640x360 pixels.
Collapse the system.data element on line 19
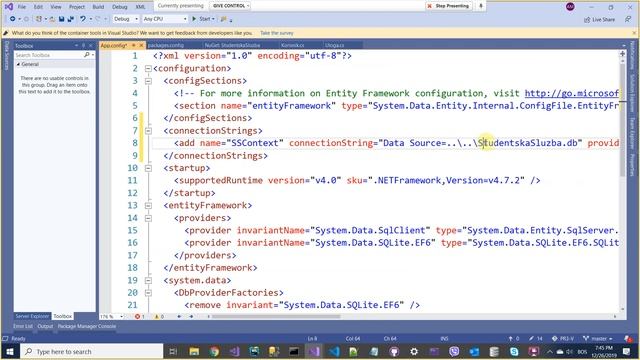click(148, 281)
